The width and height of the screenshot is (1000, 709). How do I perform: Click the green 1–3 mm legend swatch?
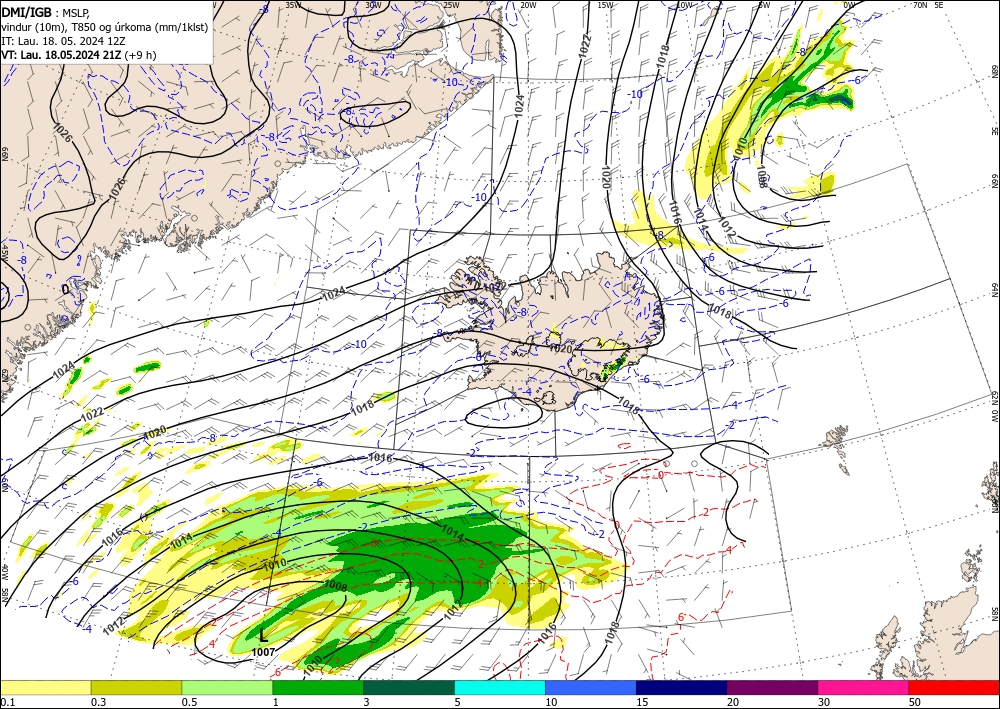318,688
